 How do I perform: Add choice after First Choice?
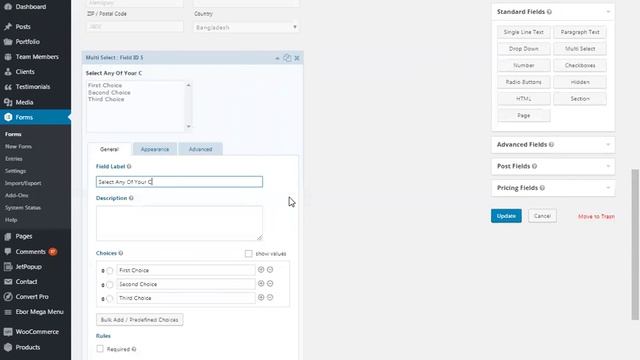click(x=261, y=270)
